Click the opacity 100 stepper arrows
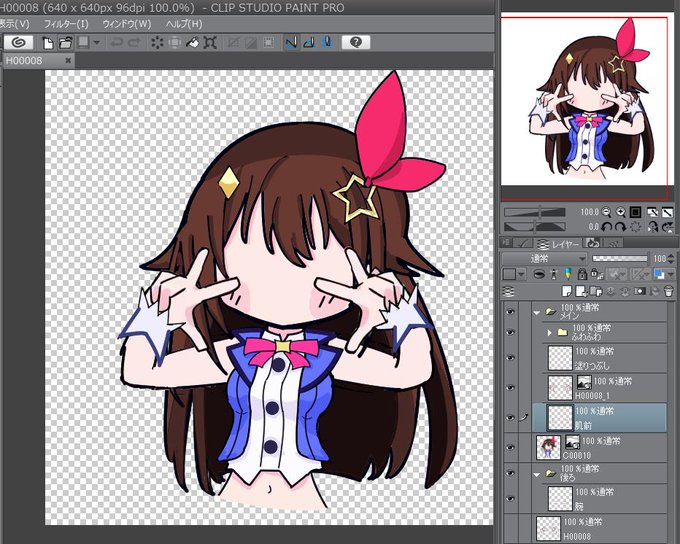The image size is (680, 544). click(671, 259)
